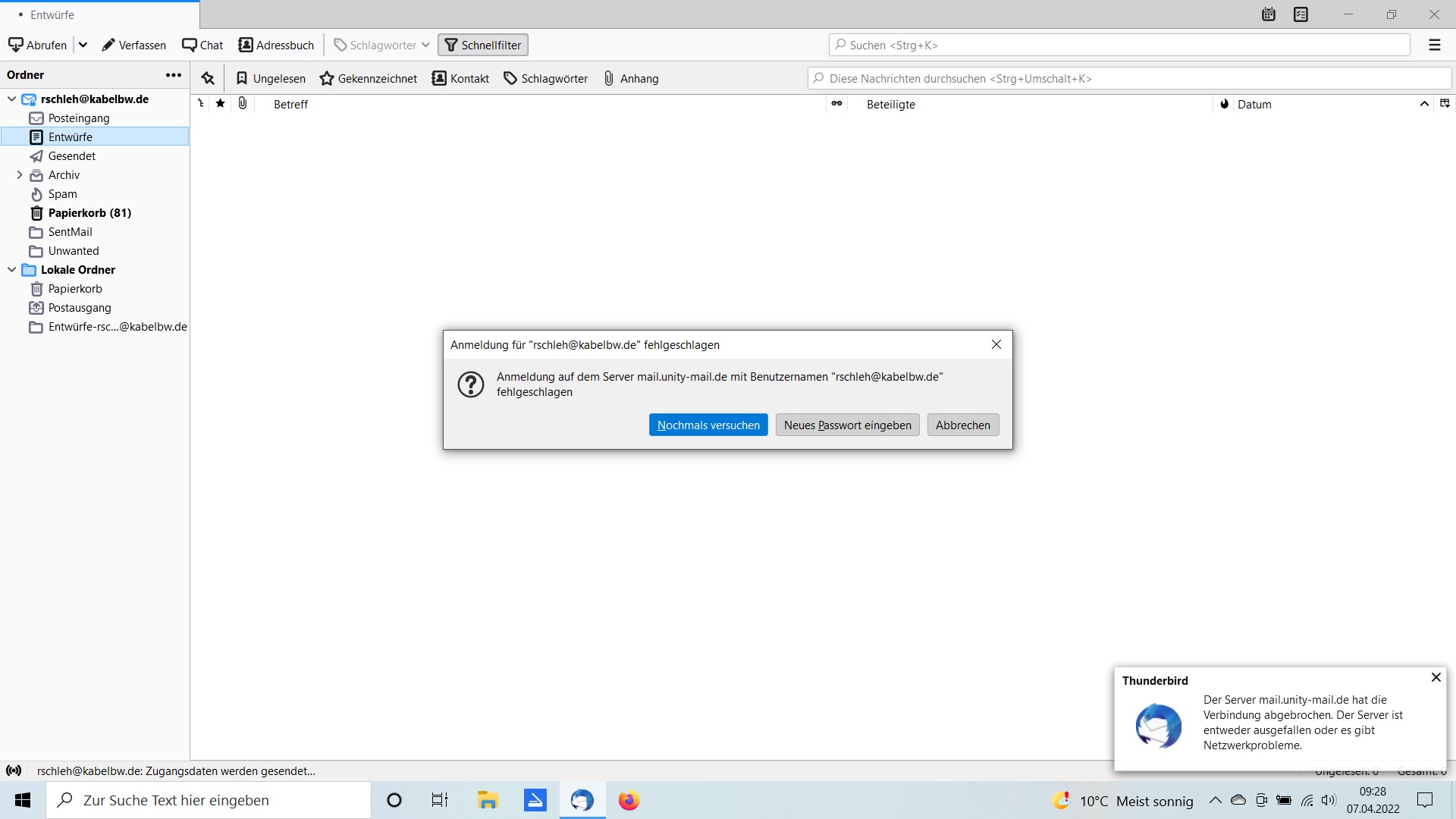The height and width of the screenshot is (819, 1456).
Task: Click the Suchen global search field
Action: (x=1119, y=45)
